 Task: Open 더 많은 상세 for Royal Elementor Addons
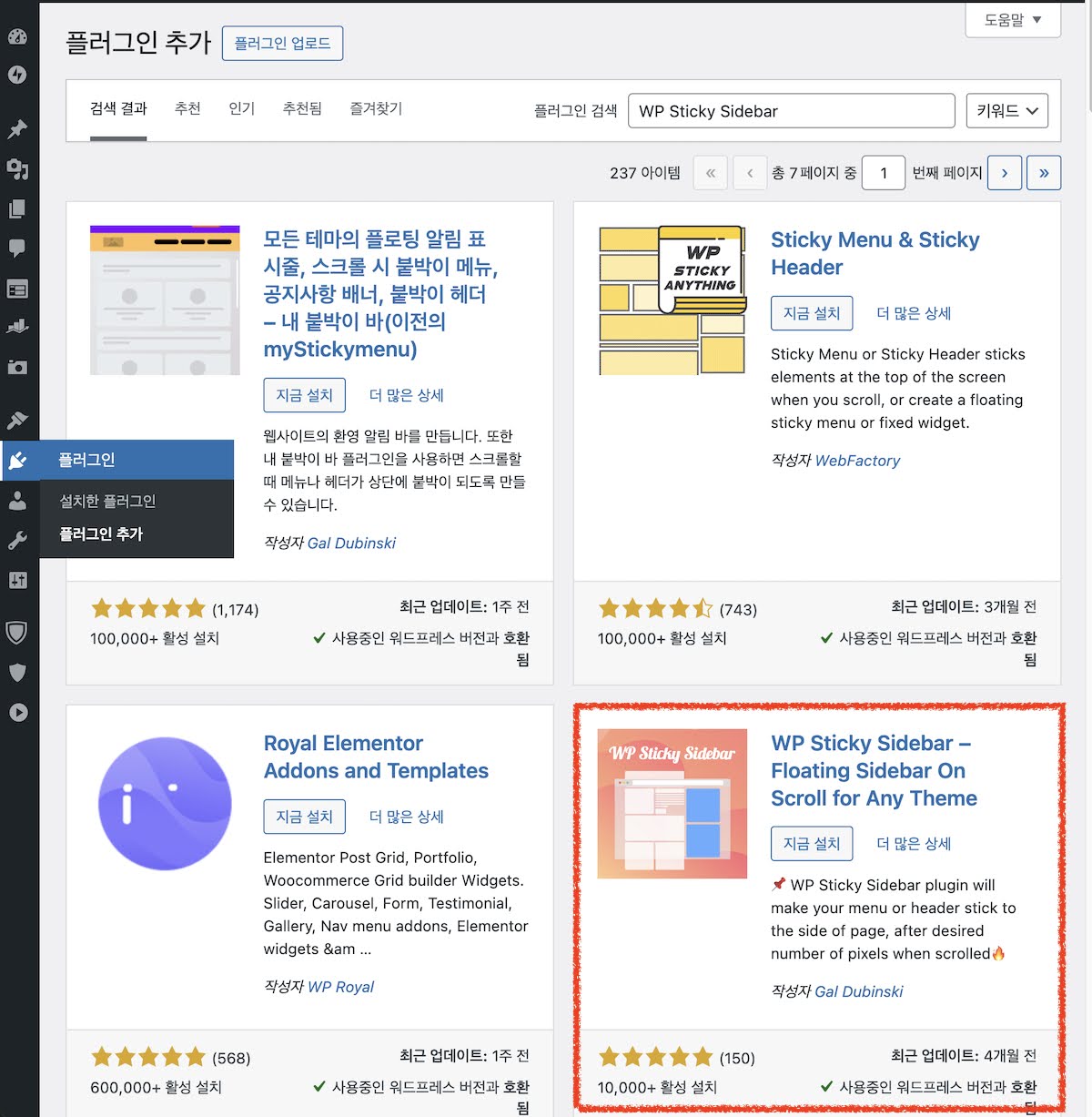tap(406, 817)
